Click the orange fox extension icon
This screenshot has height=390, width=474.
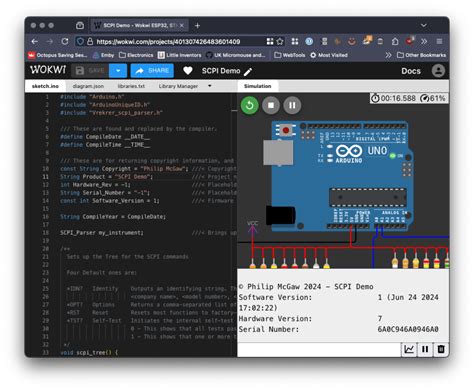coord(367,41)
